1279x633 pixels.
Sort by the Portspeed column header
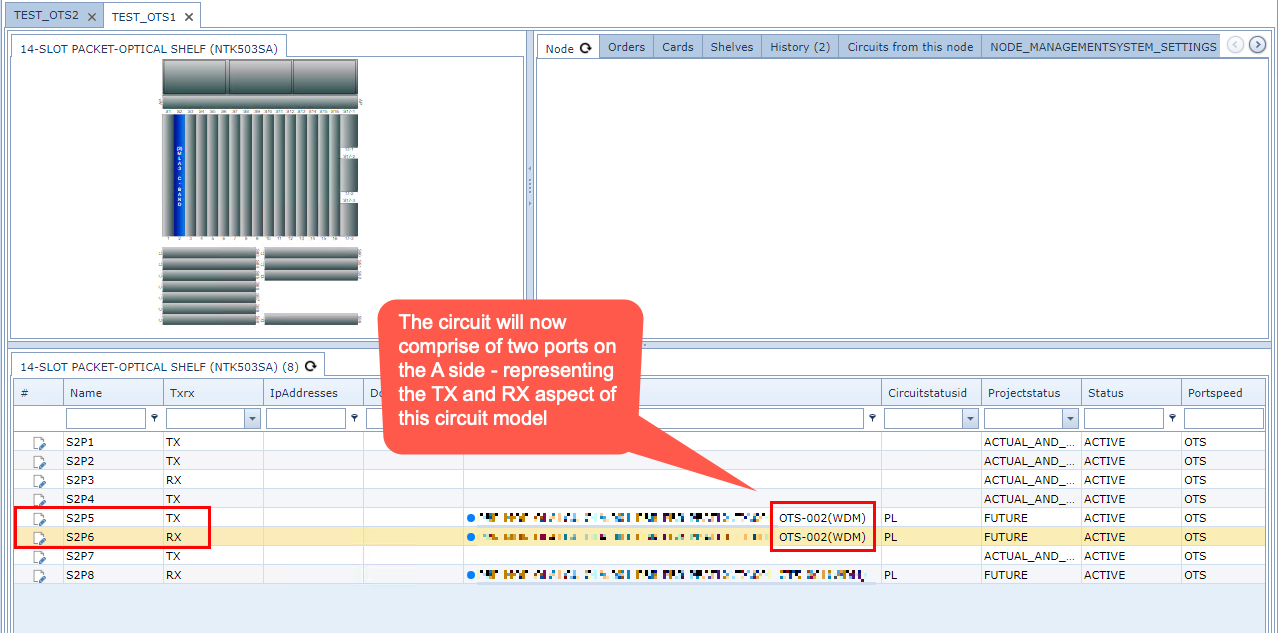[x=1214, y=393]
